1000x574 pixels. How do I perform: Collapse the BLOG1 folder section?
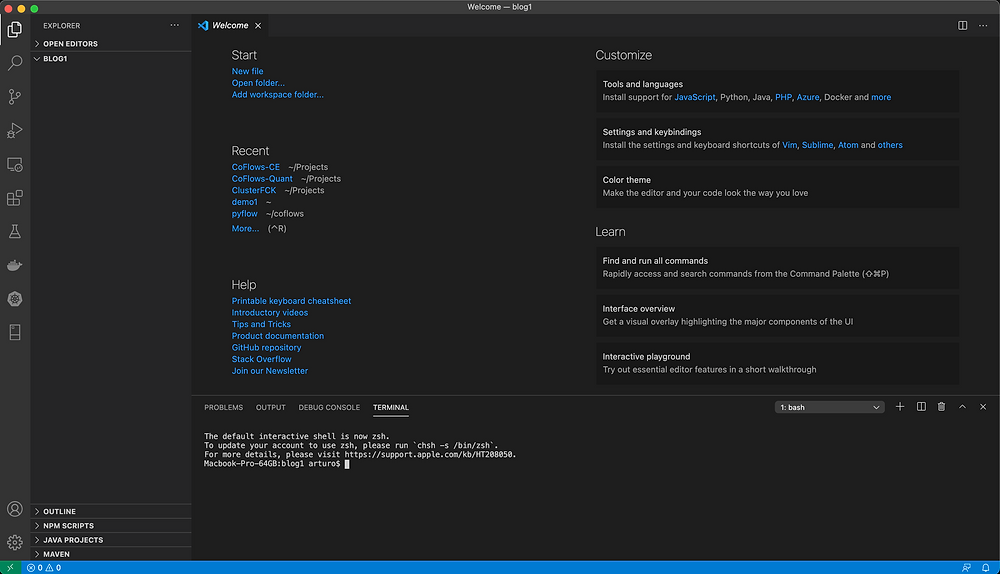[111, 59]
